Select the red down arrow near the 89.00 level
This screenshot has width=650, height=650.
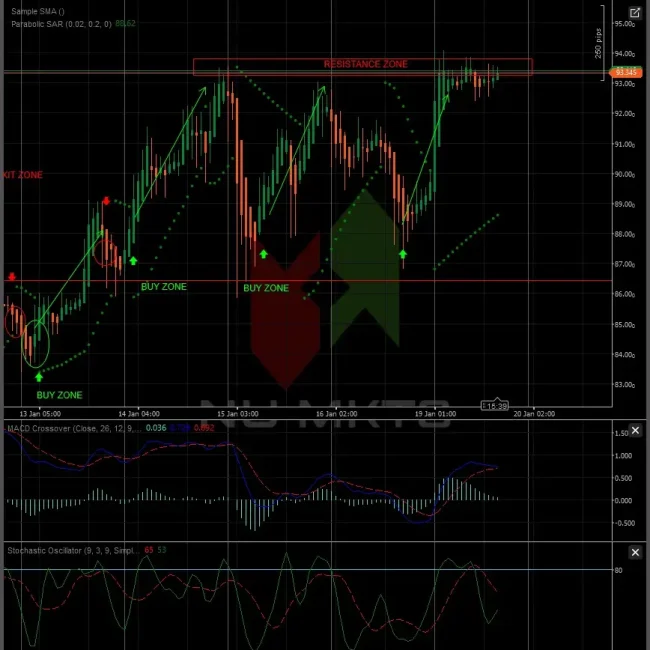click(106, 201)
